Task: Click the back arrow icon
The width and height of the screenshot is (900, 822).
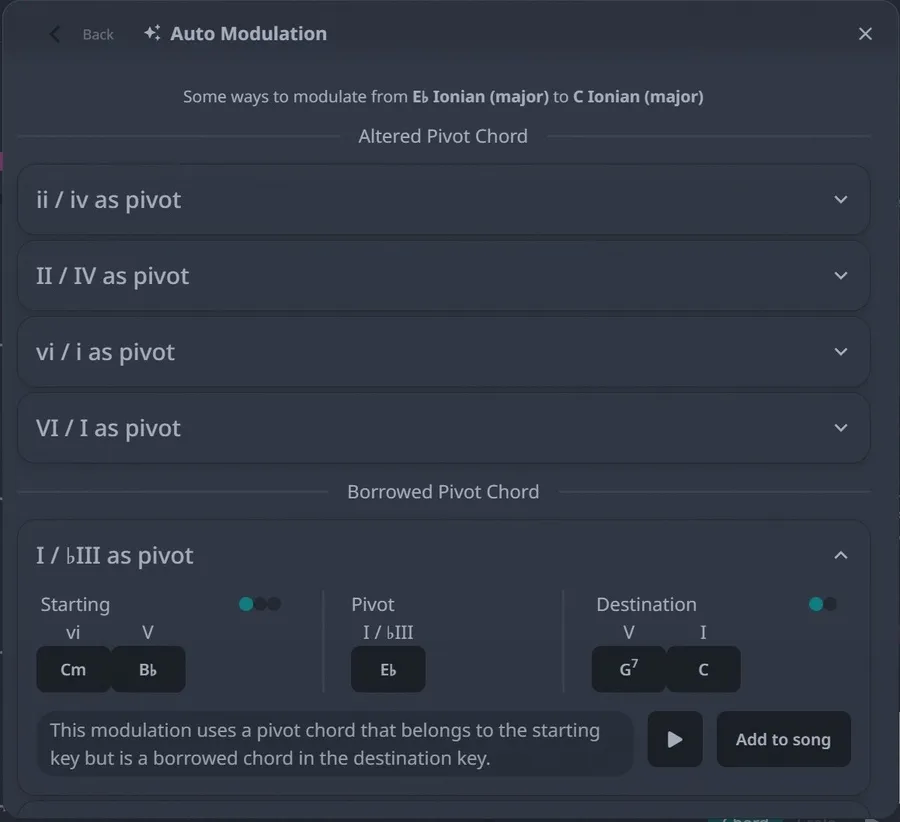Action: (55, 34)
